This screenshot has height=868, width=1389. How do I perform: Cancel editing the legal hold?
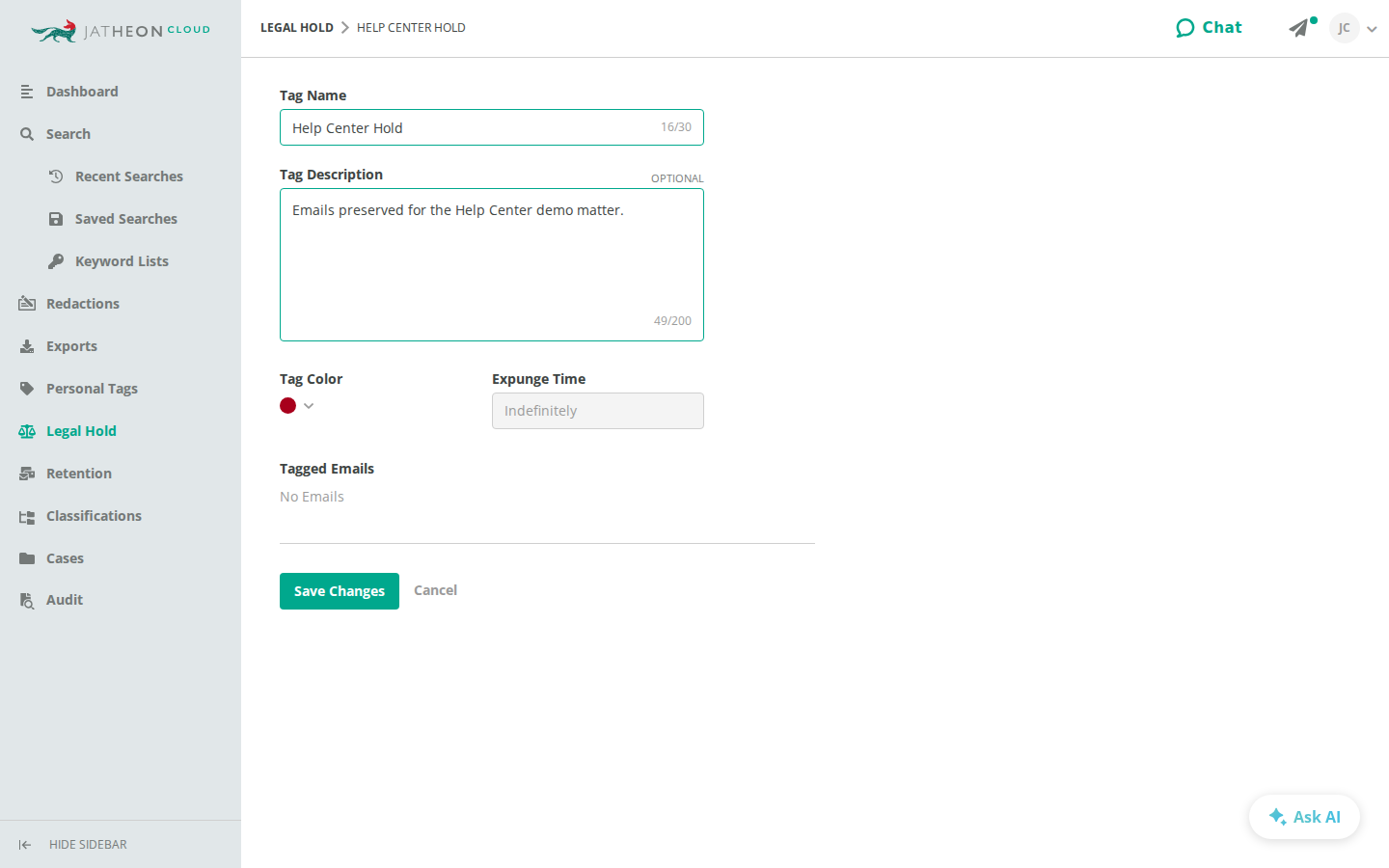point(435,590)
